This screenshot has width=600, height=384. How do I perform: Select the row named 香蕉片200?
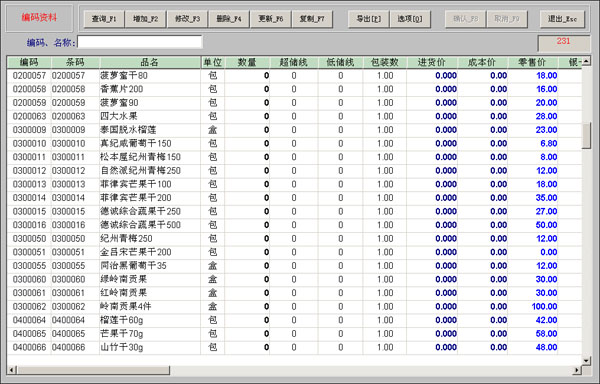[x=294, y=89]
